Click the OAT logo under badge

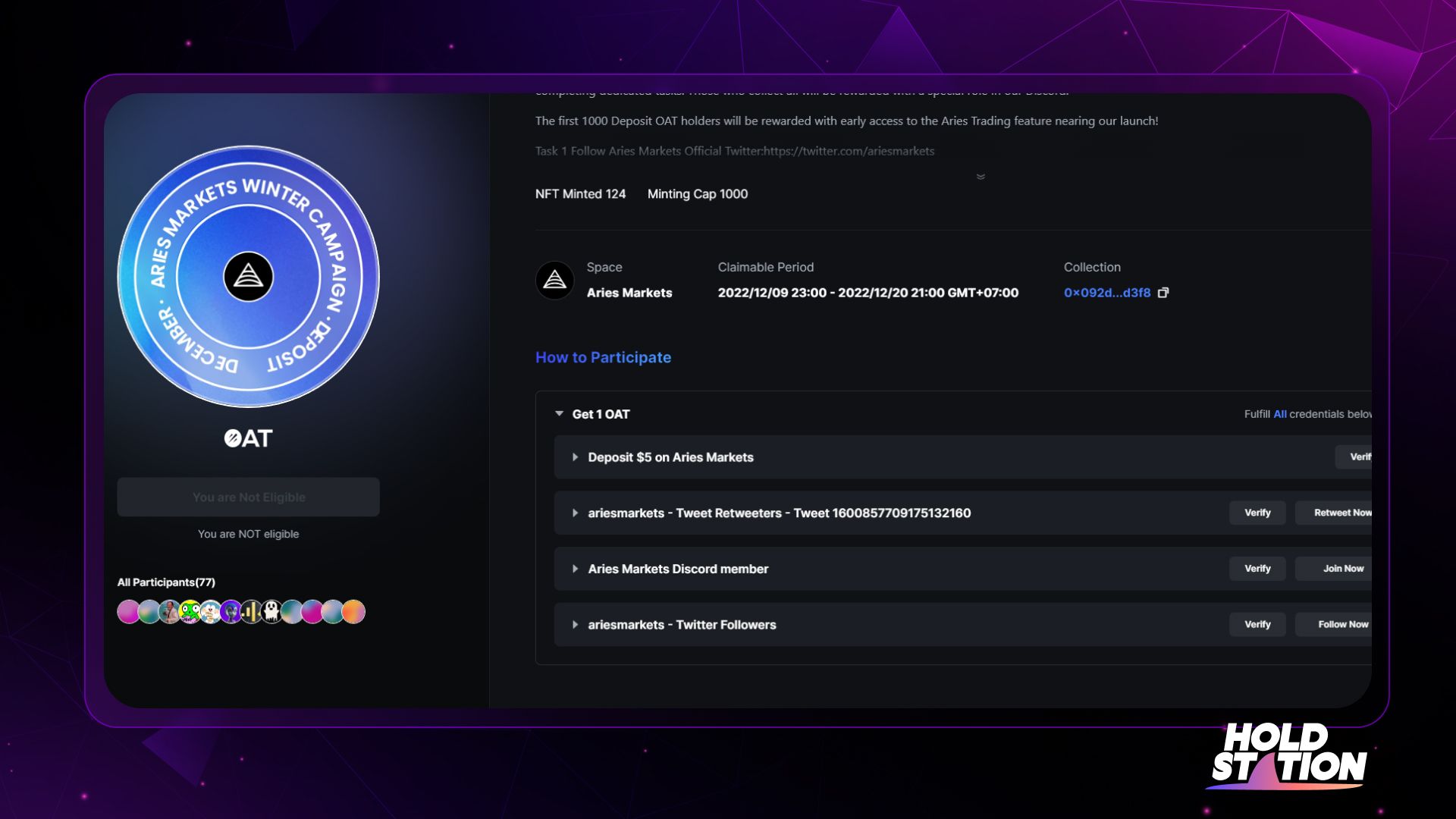pos(249,438)
